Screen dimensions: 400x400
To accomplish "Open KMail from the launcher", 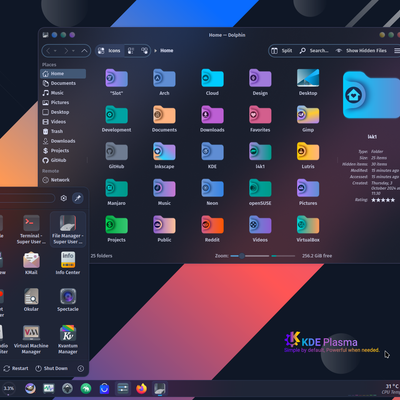I will (x=31, y=263).
